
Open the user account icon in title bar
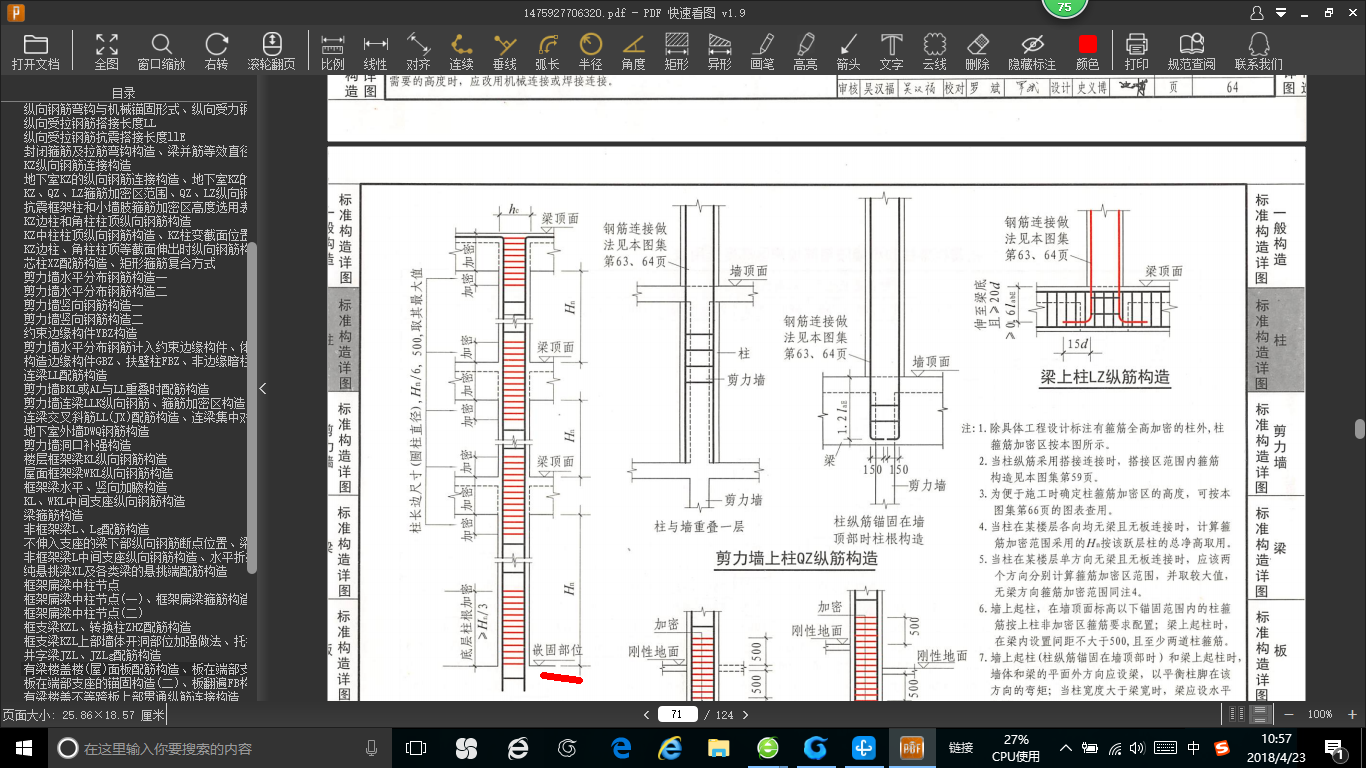click(1257, 13)
